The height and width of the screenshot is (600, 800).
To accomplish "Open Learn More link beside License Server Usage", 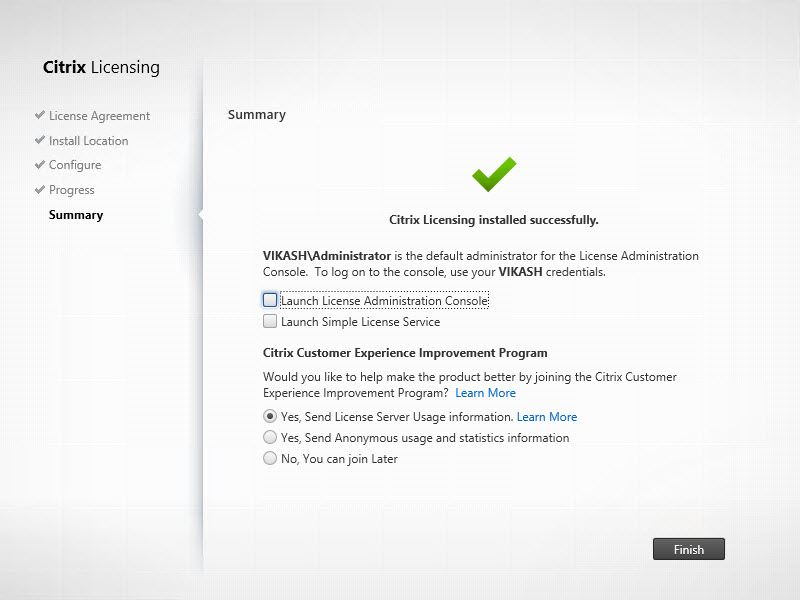I will (x=547, y=417).
